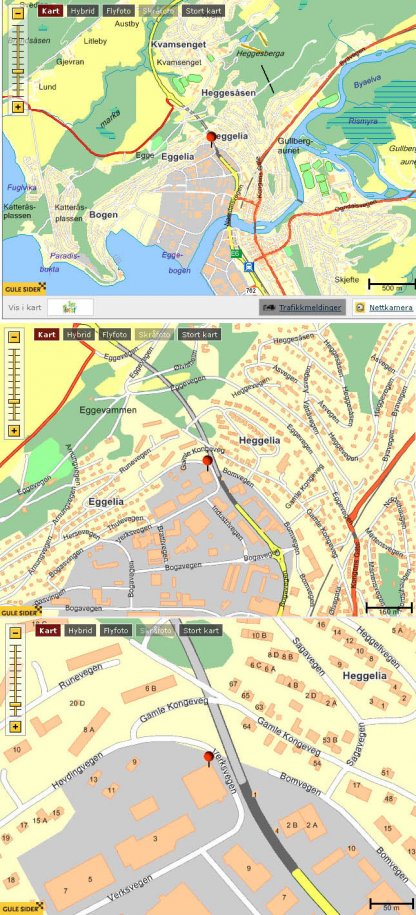Click zoom slider handle on the overview map

coord(18,71)
